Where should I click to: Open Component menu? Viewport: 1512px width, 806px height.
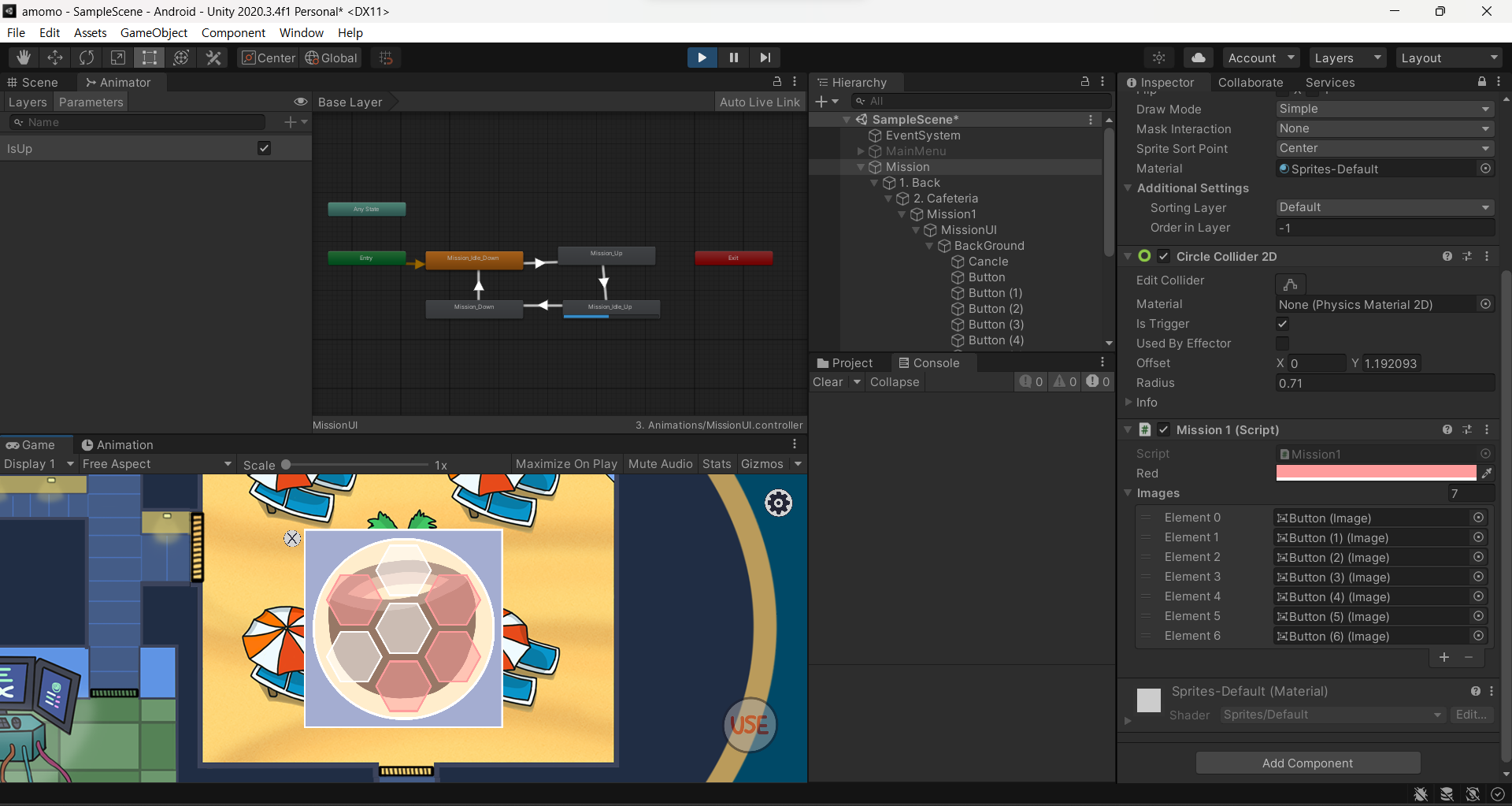tap(233, 32)
